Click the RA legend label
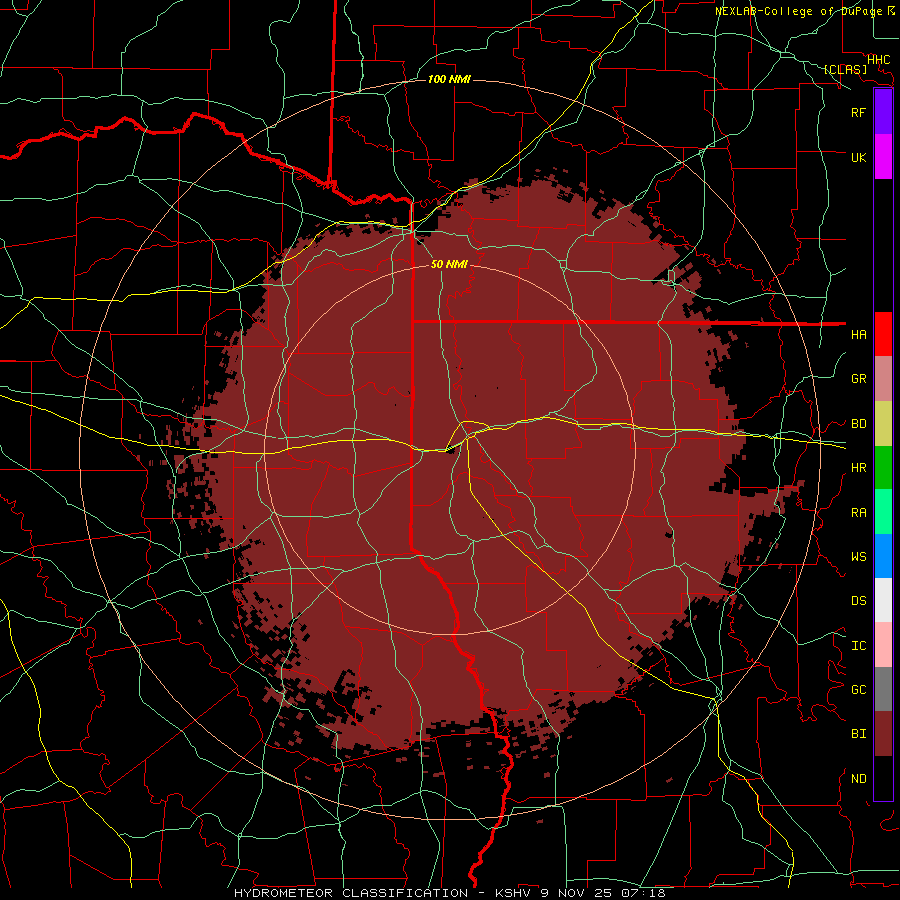The width and height of the screenshot is (900, 900). (x=858, y=513)
